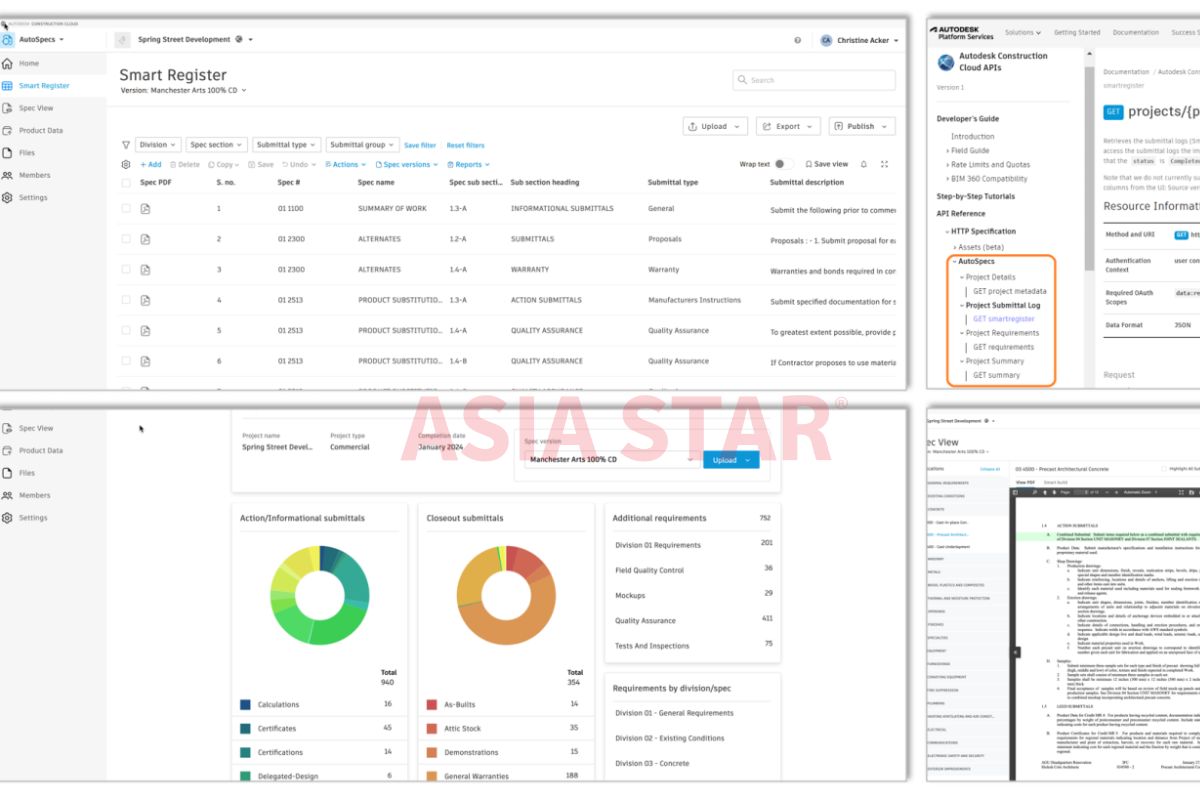Screen dimensions: 1200x800
Task: Expand table to full screen
Action: [x=885, y=164]
